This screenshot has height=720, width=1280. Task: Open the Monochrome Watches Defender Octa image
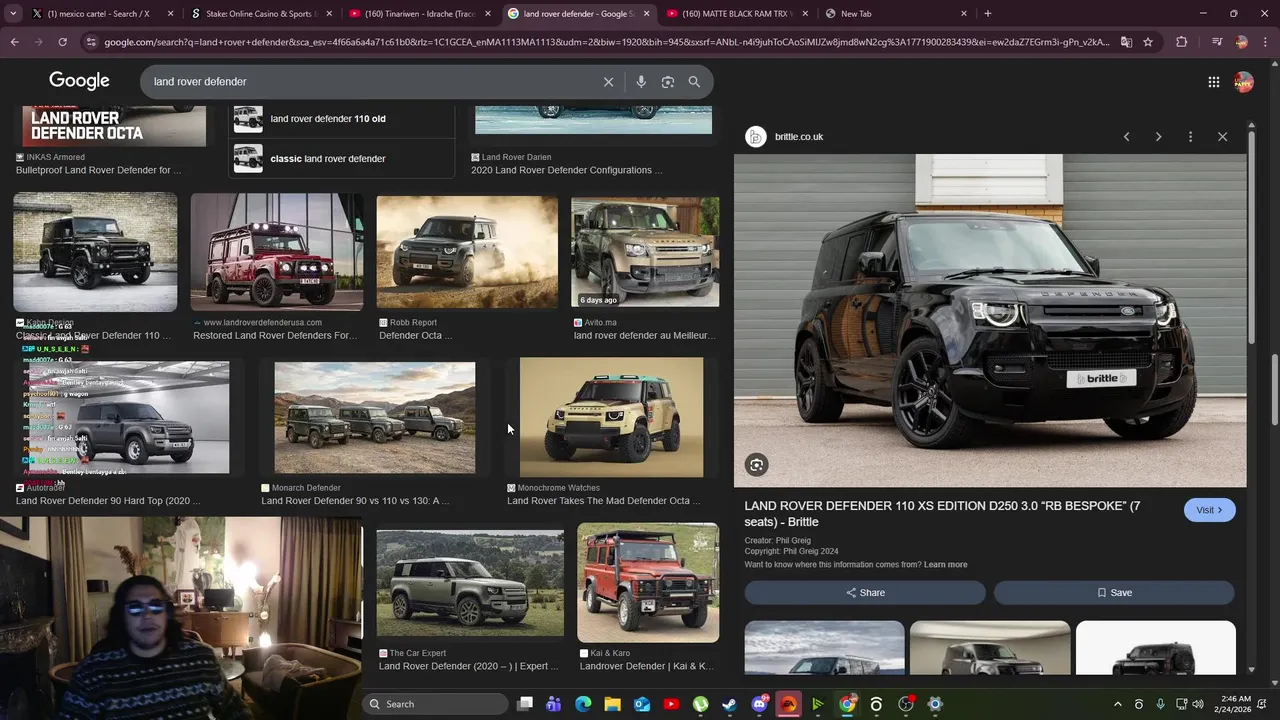click(x=611, y=418)
